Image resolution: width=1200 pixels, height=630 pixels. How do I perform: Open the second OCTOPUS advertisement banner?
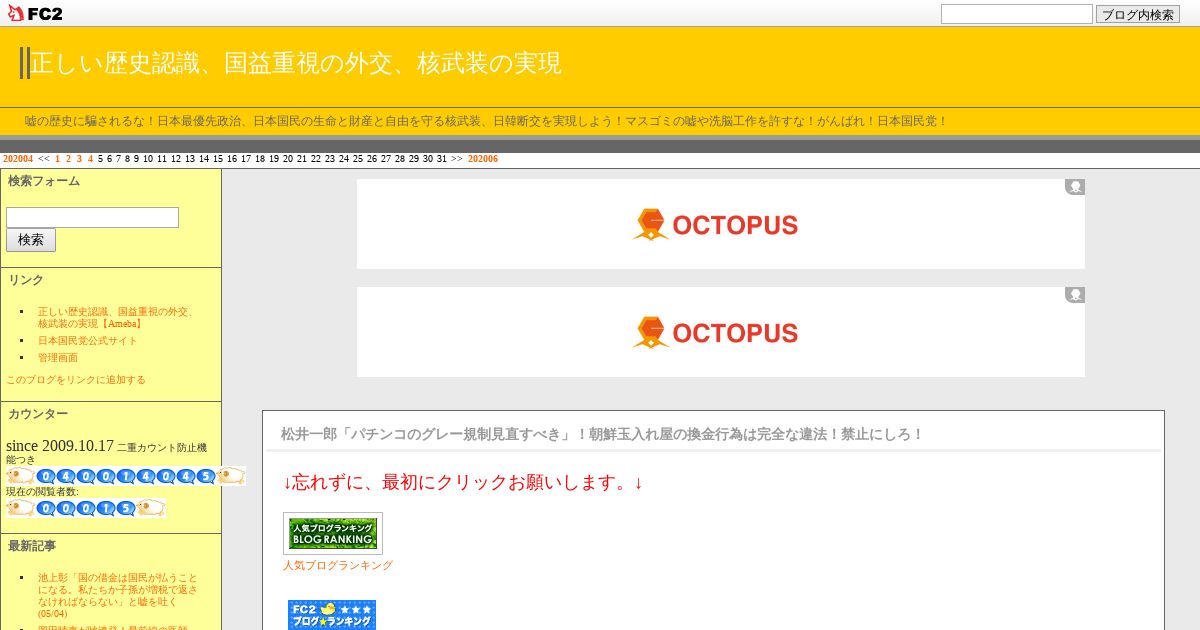coord(721,332)
